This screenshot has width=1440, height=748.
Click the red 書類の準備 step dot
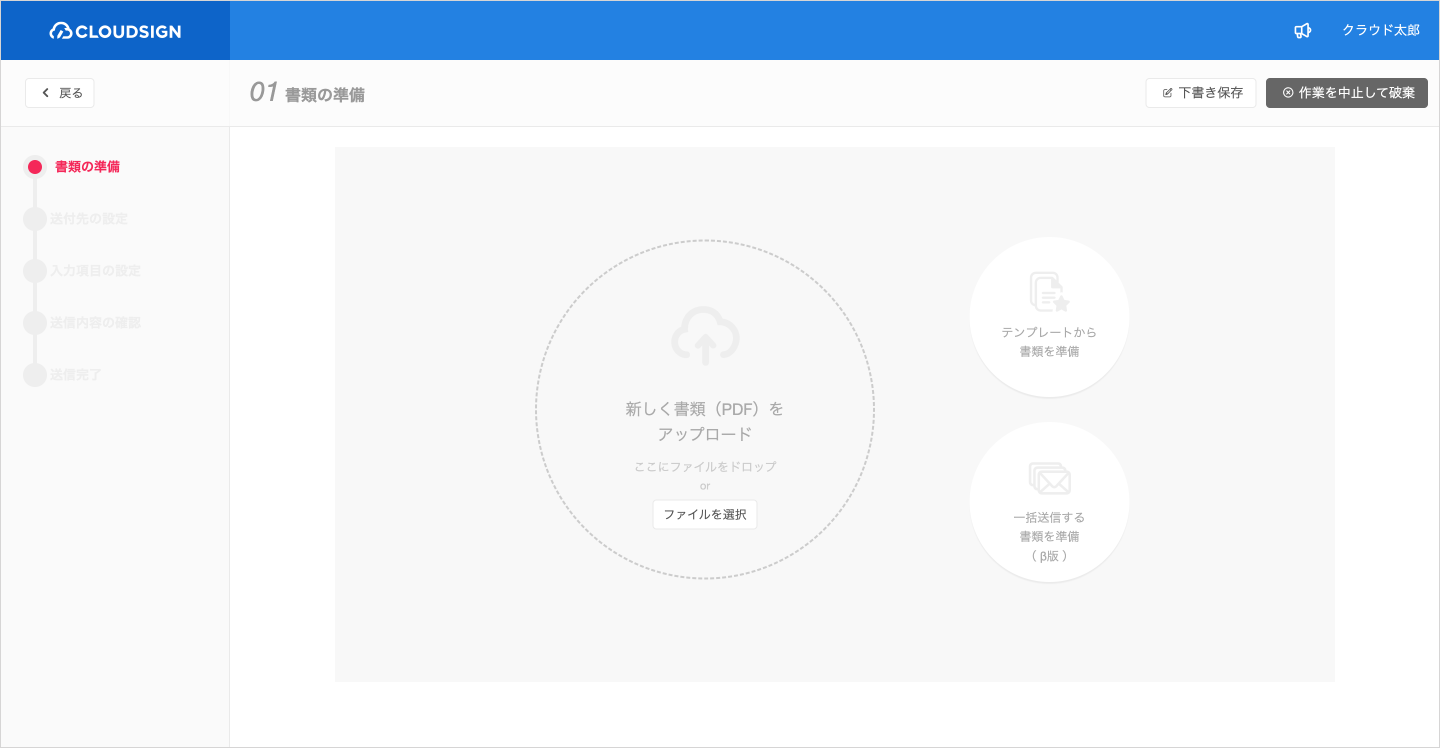(x=35, y=167)
